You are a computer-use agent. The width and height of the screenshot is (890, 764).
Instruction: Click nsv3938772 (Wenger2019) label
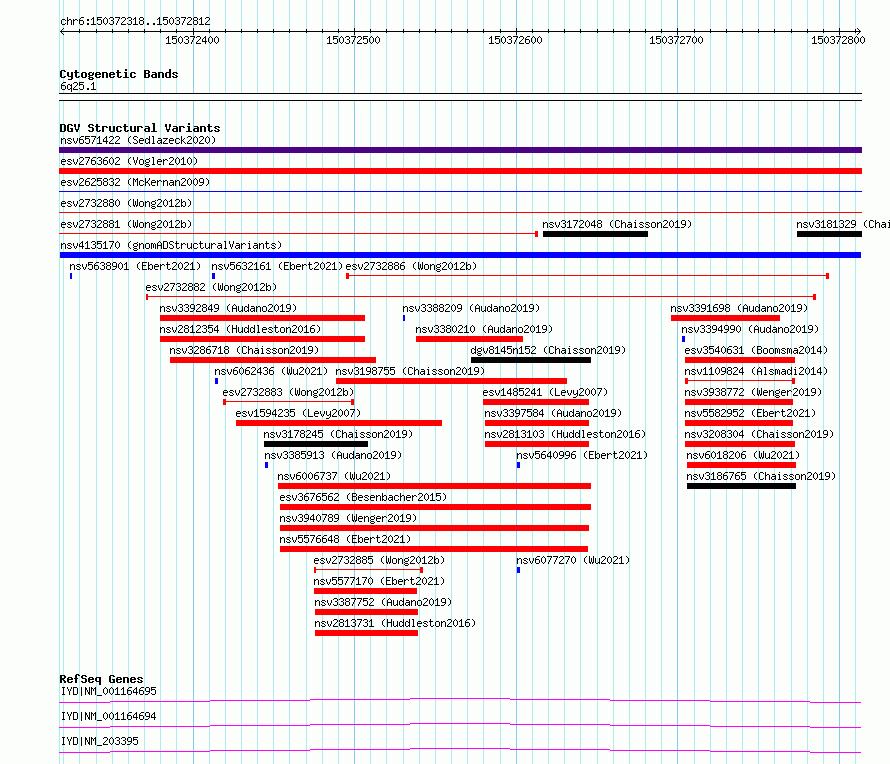[753, 392]
